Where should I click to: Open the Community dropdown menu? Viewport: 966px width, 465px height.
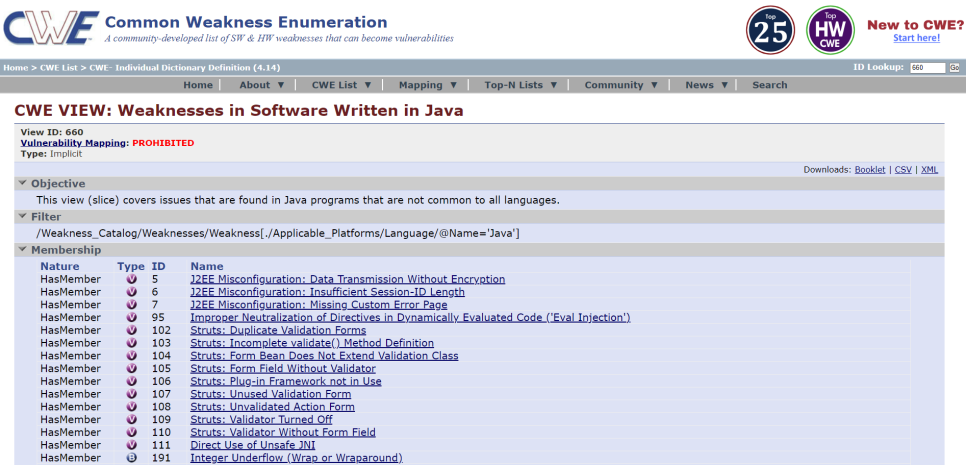(622, 85)
